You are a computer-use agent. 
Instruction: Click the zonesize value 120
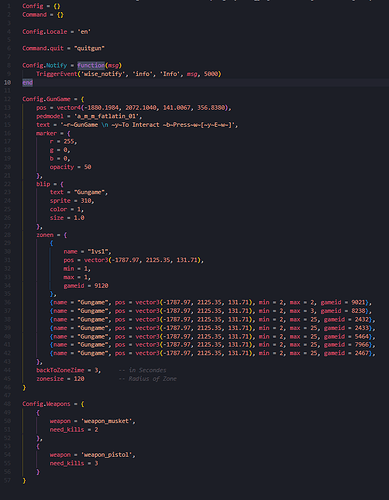click(x=79, y=379)
